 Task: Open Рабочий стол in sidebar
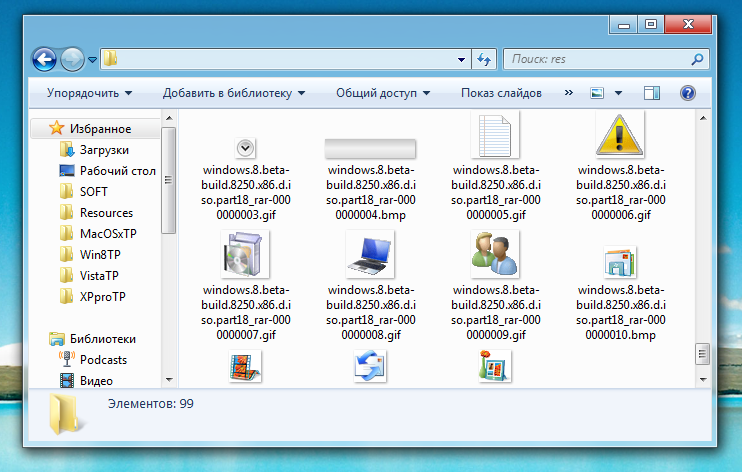pyautogui.click(x=118, y=171)
